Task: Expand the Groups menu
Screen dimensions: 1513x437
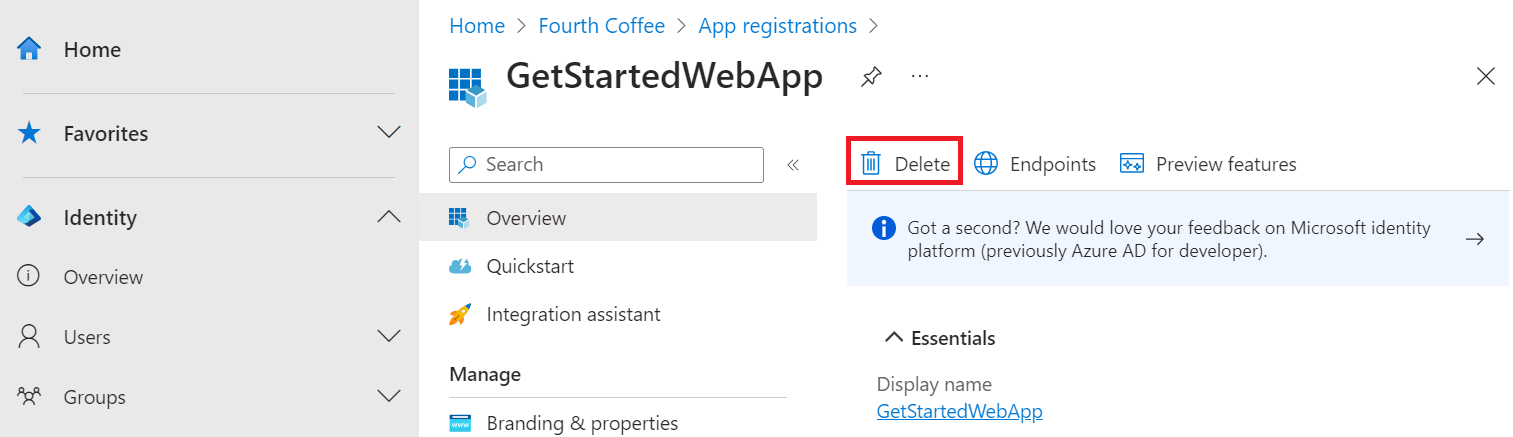Action: pyautogui.click(x=388, y=397)
